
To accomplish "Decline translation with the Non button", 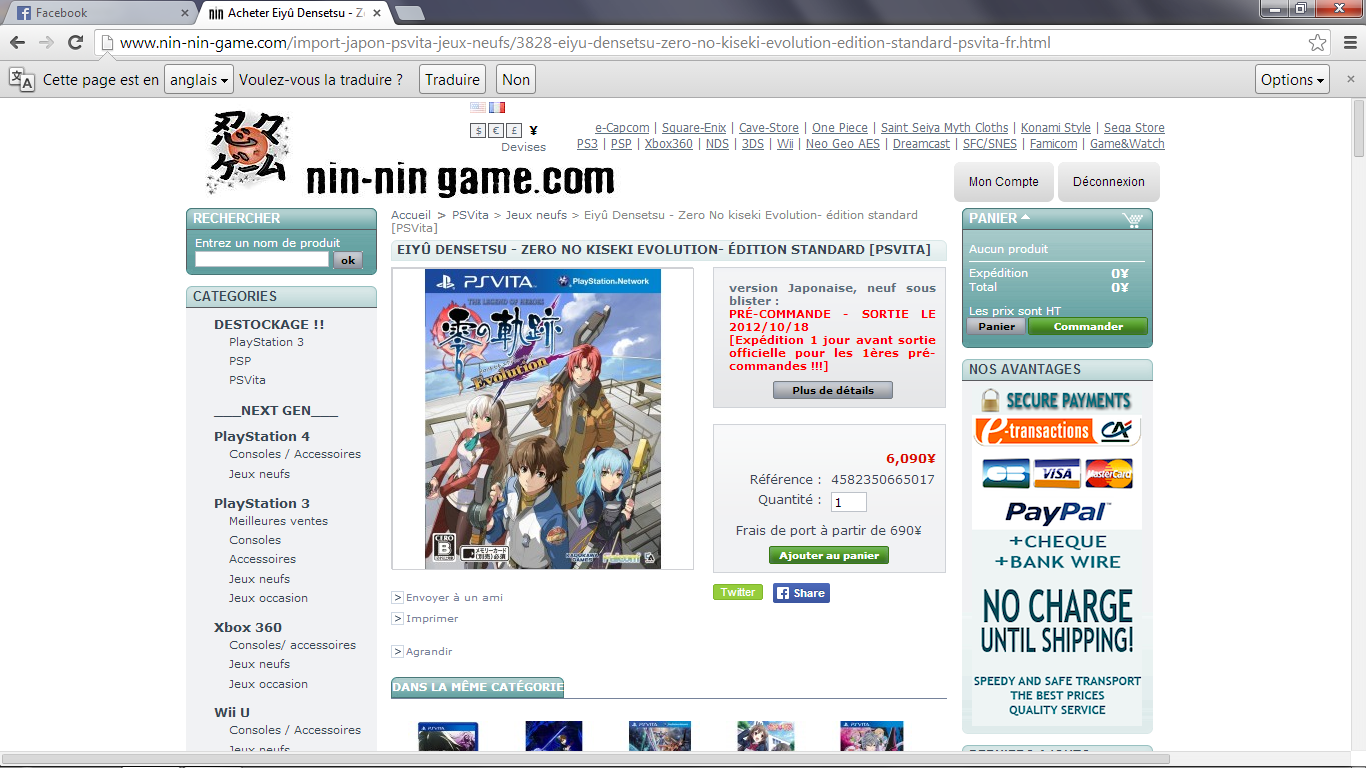I will pos(516,80).
